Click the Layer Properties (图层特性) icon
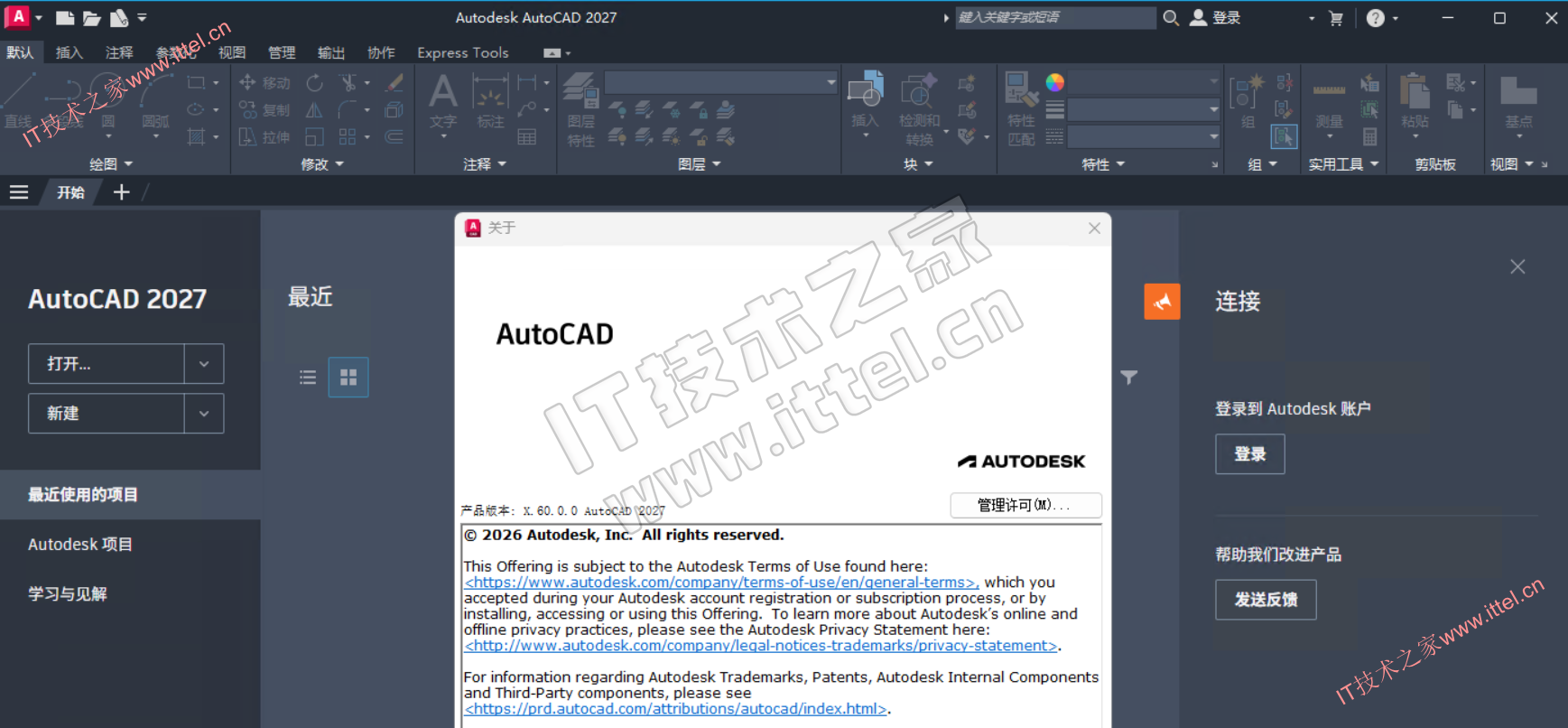1568x728 pixels. [x=580, y=94]
